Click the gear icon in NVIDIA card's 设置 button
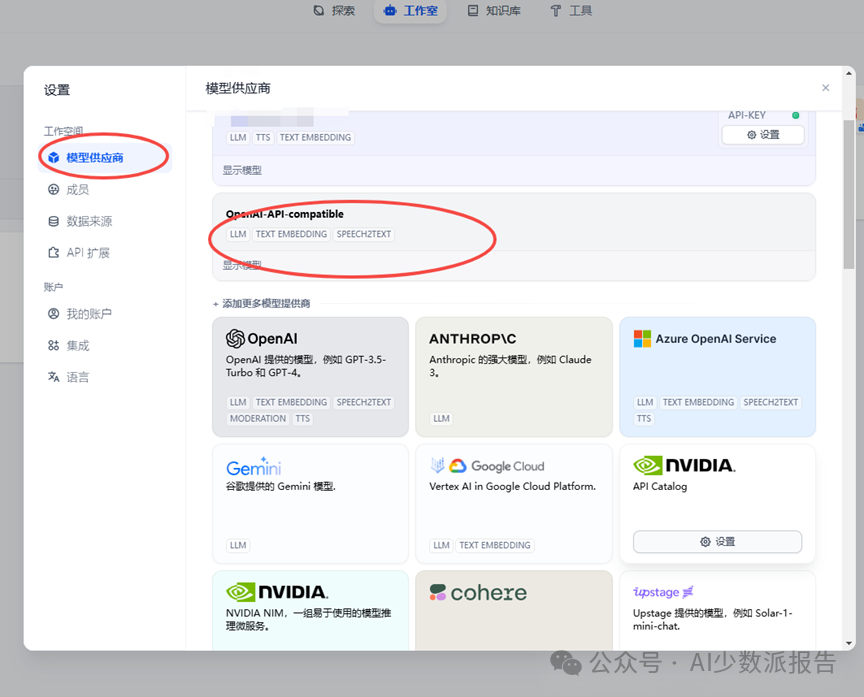This screenshot has width=864, height=697. point(705,542)
